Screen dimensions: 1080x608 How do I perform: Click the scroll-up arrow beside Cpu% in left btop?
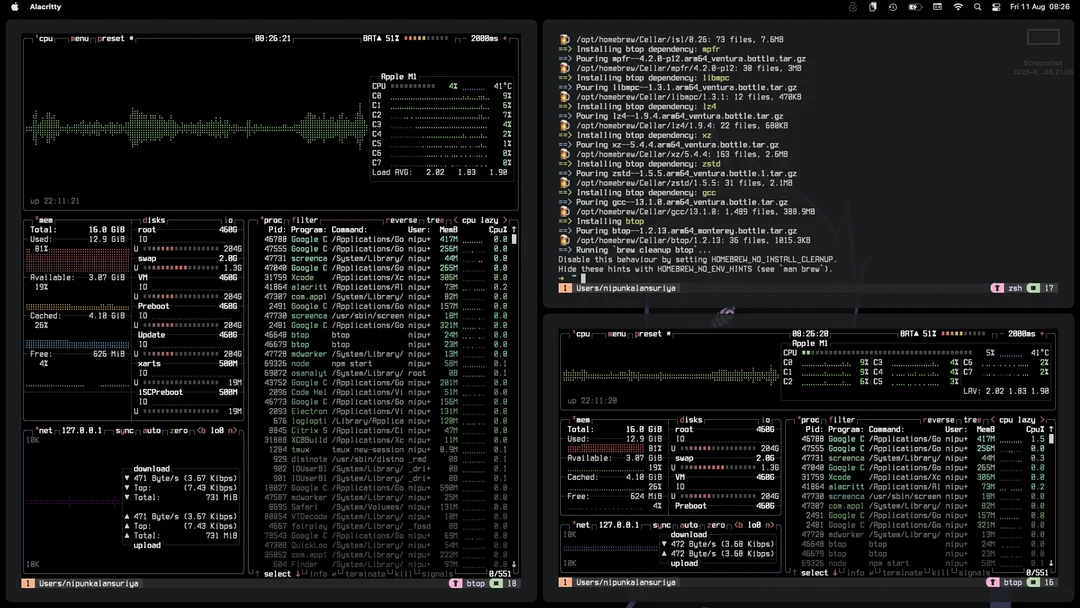point(514,230)
